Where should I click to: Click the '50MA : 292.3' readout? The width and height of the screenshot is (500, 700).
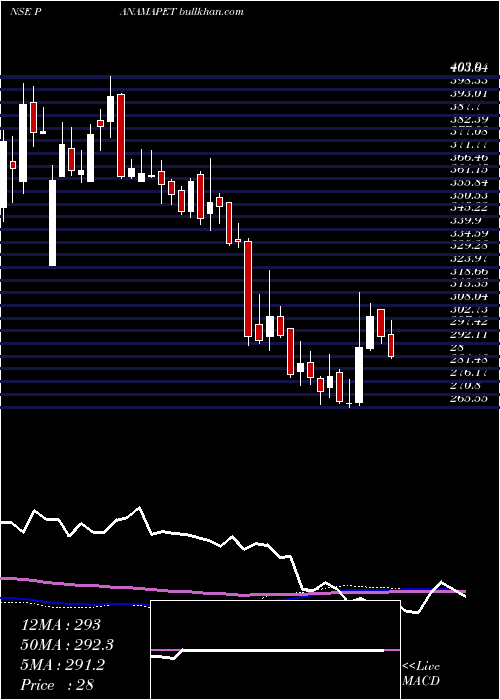[x=67, y=645]
